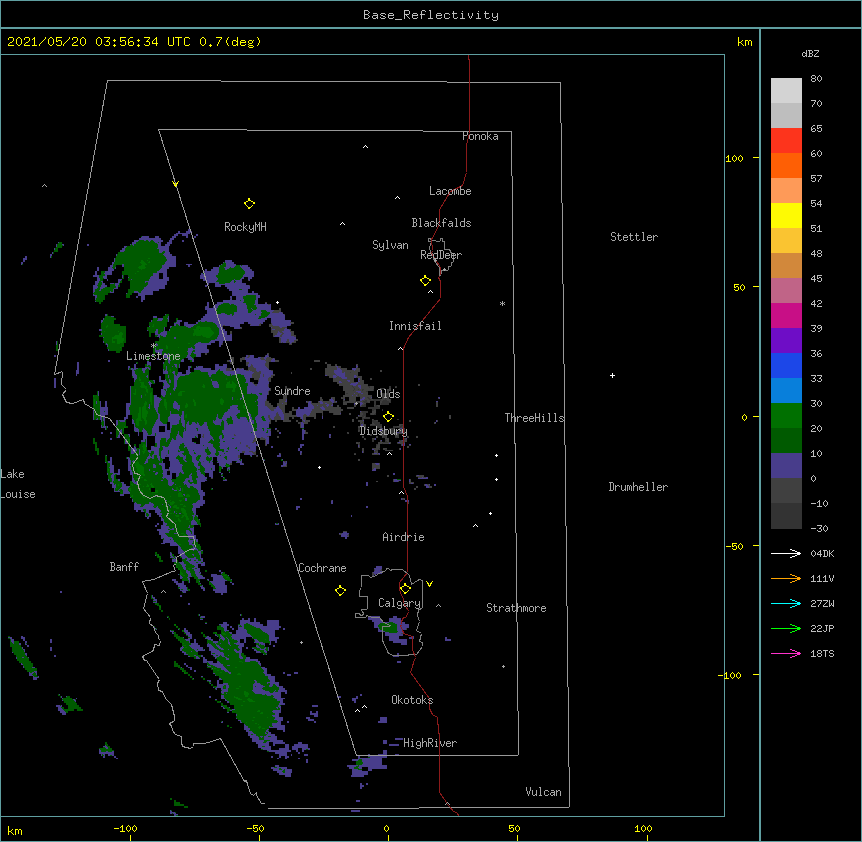862x842 pixels.
Task: Select the green 30 dBZ color swatch
Action: (786, 416)
